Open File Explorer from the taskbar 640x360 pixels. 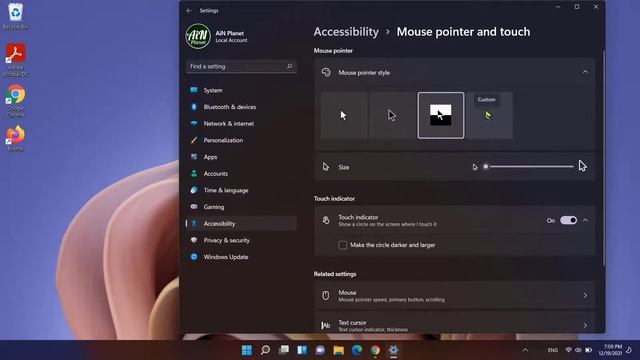(x=338, y=350)
